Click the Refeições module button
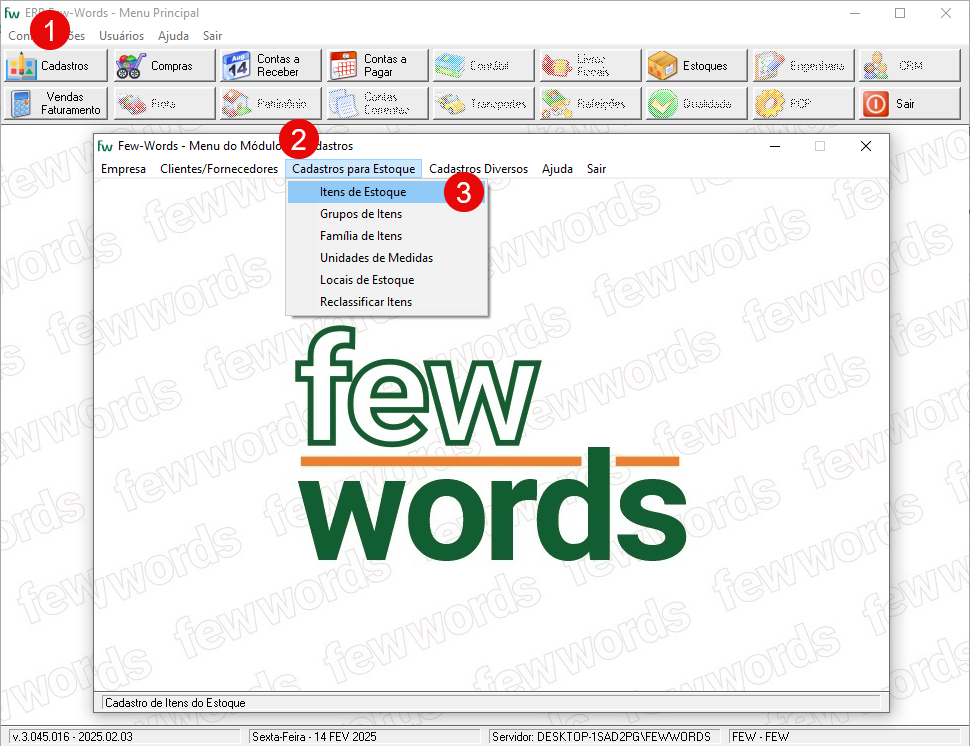The height and width of the screenshot is (746, 970). pyautogui.click(x=591, y=103)
